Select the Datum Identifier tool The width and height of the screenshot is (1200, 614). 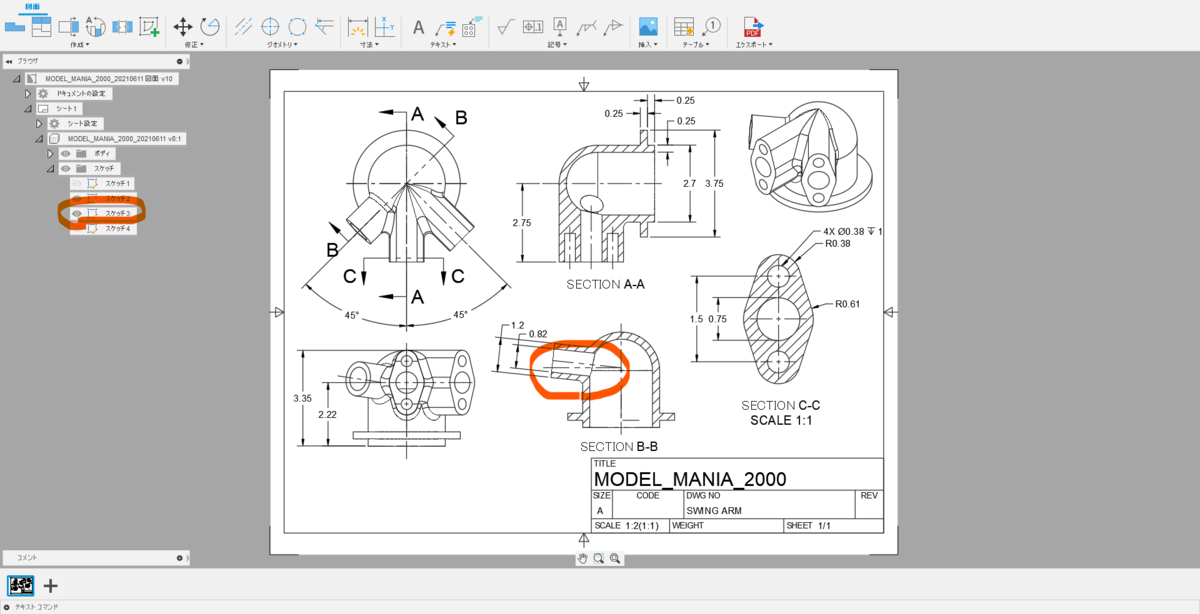pyautogui.click(x=560, y=26)
